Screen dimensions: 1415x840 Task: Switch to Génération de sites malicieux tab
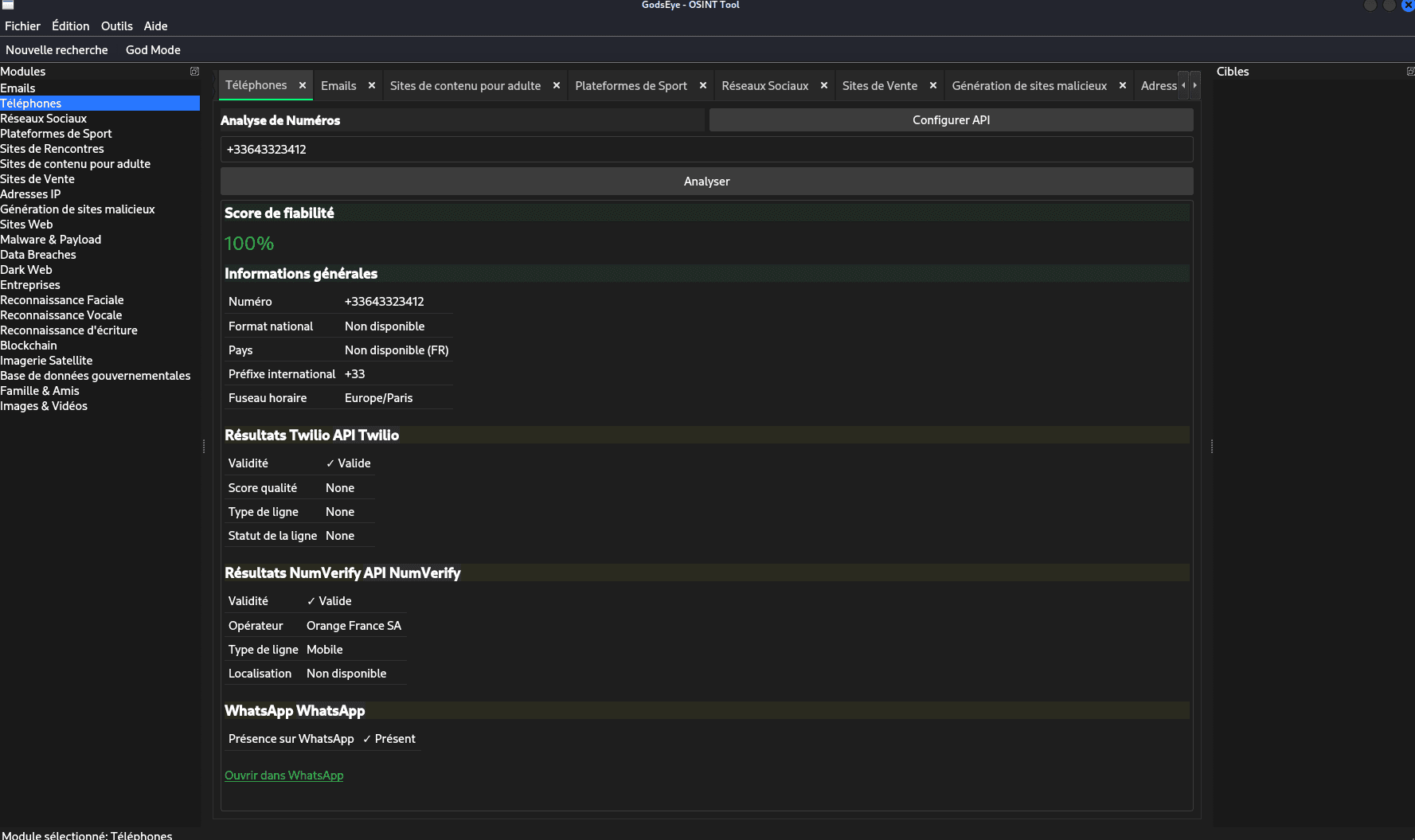point(1029,85)
